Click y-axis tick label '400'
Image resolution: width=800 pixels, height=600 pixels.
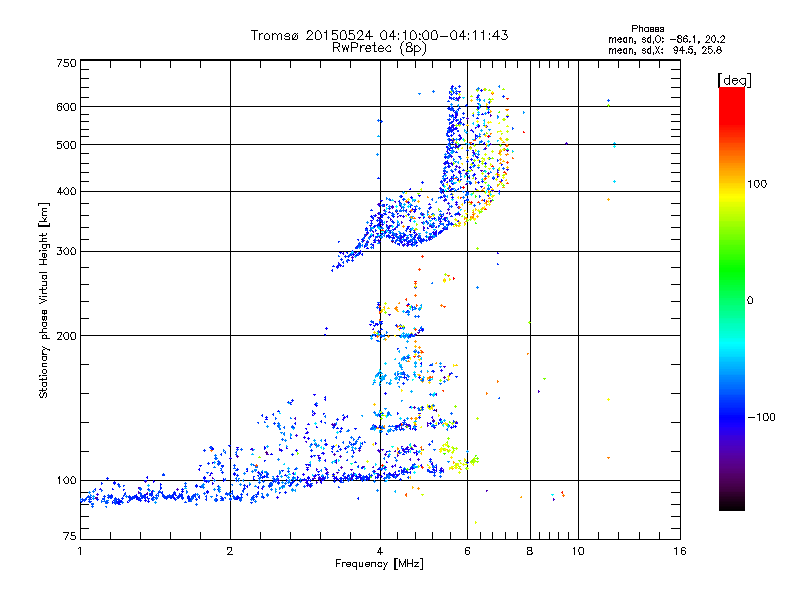[66, 192]
